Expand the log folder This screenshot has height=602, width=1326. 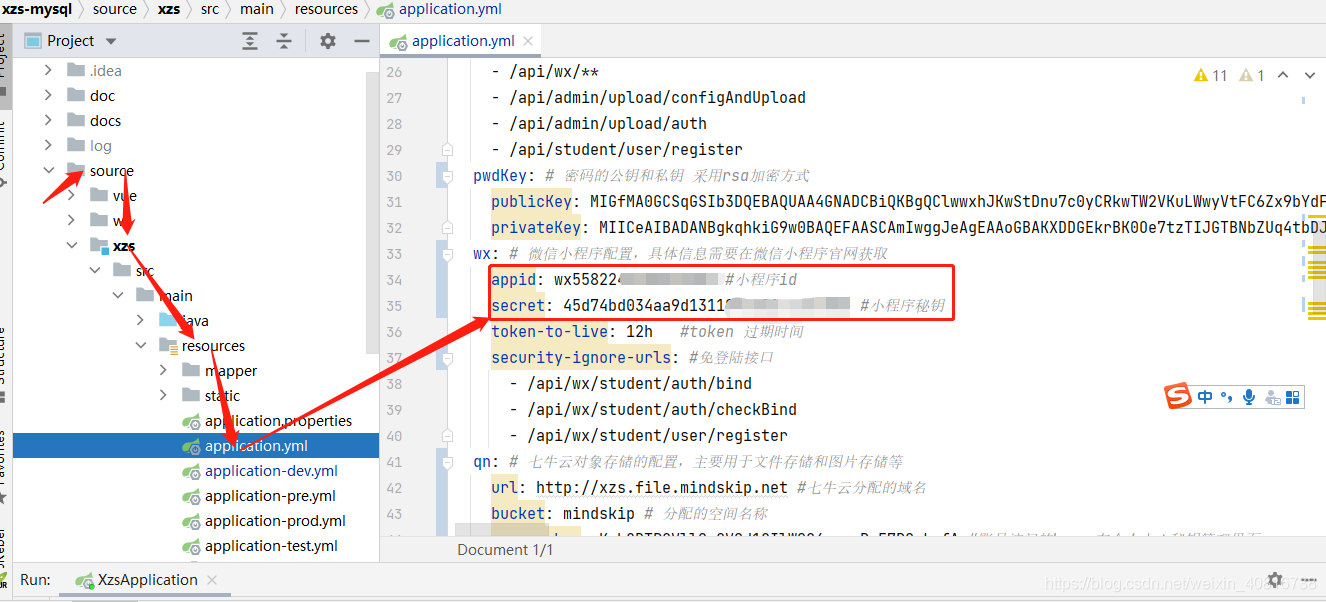pos(48,145)
